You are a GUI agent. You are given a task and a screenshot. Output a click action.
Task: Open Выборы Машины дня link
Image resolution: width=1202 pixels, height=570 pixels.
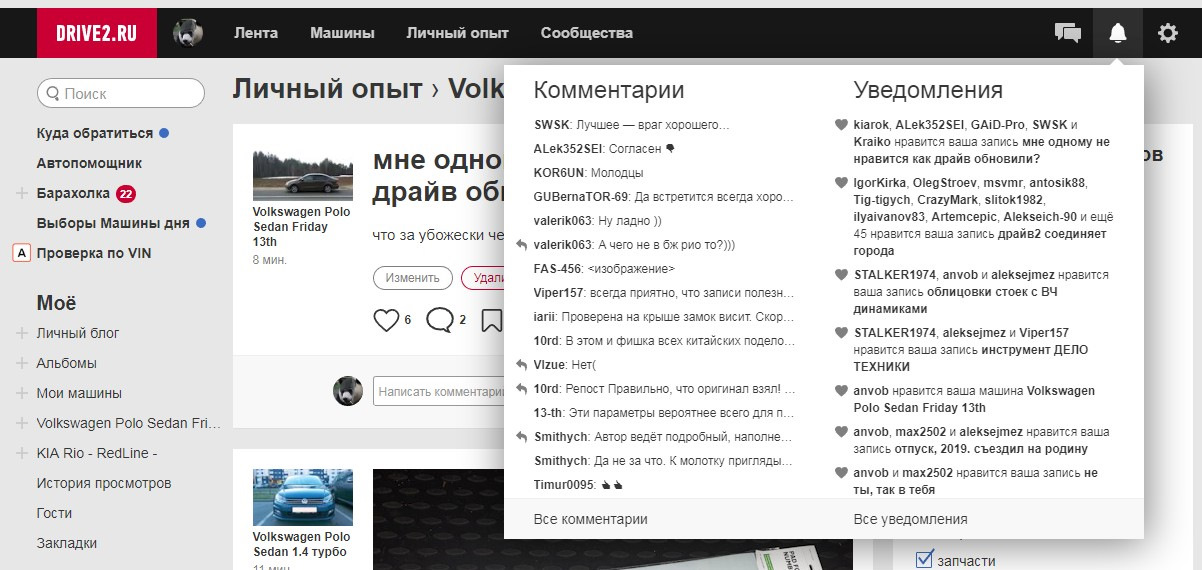coord(113,223)
